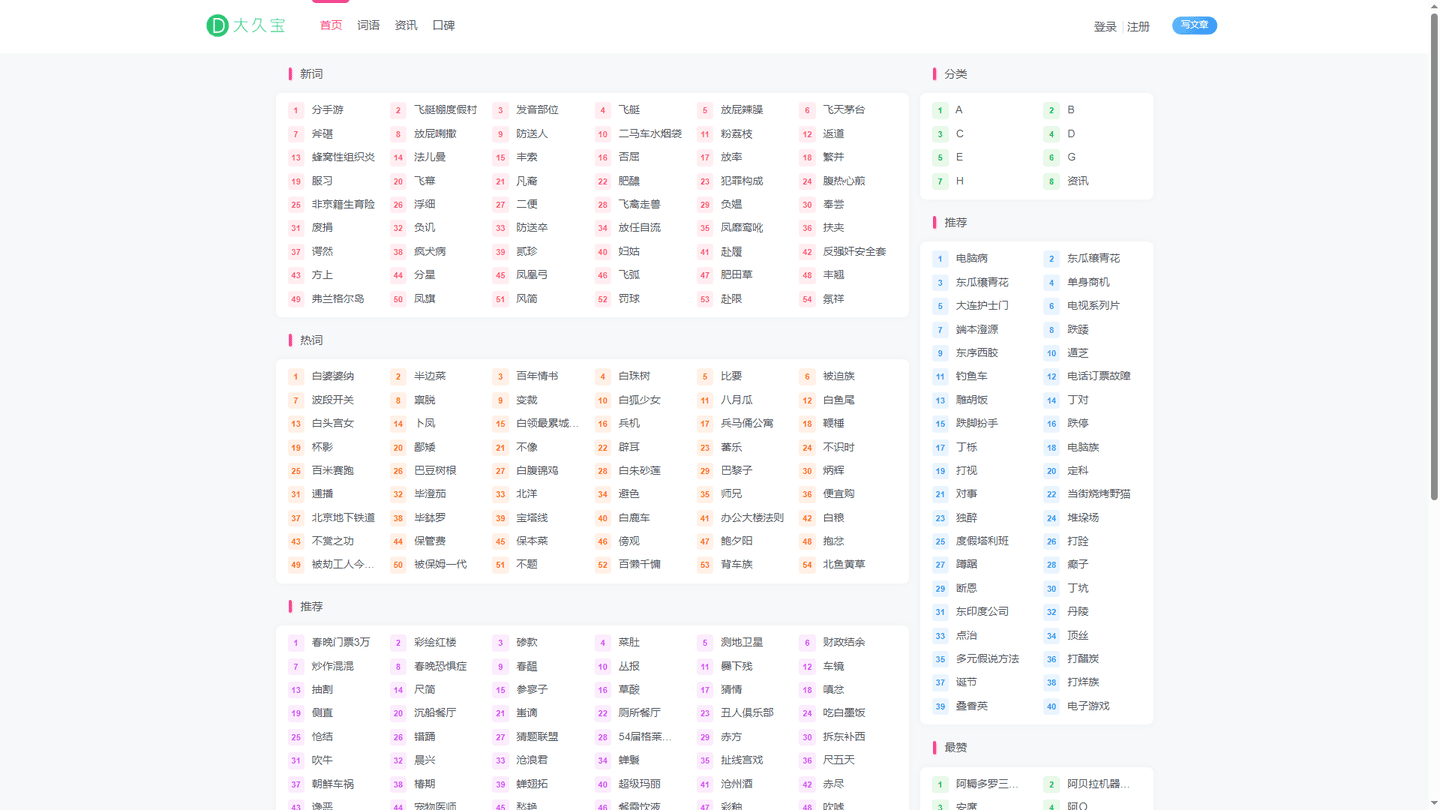1440x810 pixels.
Task: Open 兵马俑公寓 entry
Action: (747, 423)
